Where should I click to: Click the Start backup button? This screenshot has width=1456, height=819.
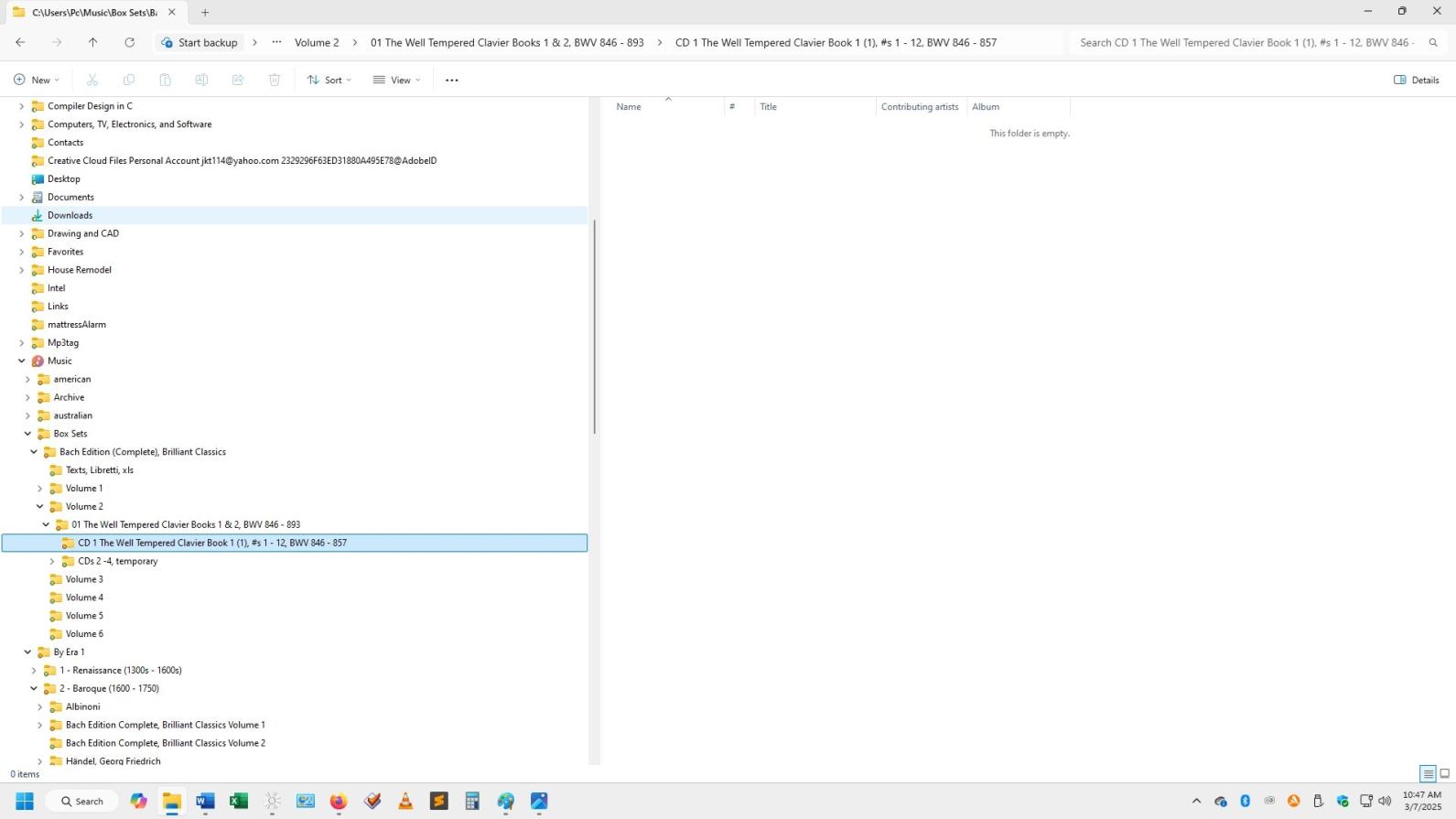tap(199, 43)
